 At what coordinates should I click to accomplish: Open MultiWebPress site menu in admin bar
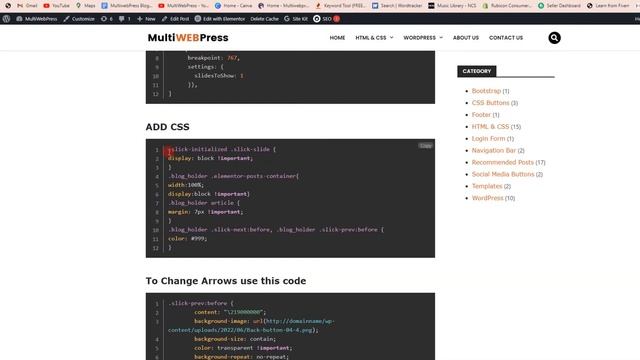pyautogui.click(x=37, y=19)
